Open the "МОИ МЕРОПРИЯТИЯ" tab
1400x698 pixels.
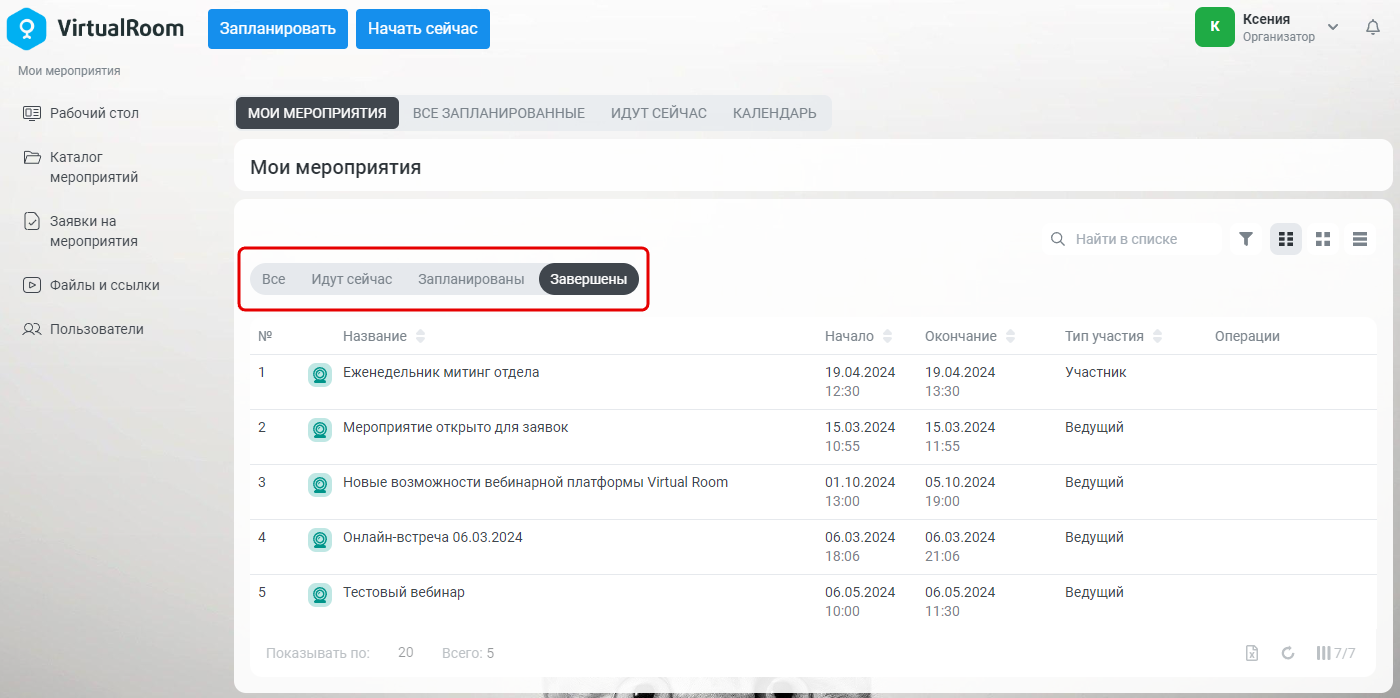pos(317,113)
